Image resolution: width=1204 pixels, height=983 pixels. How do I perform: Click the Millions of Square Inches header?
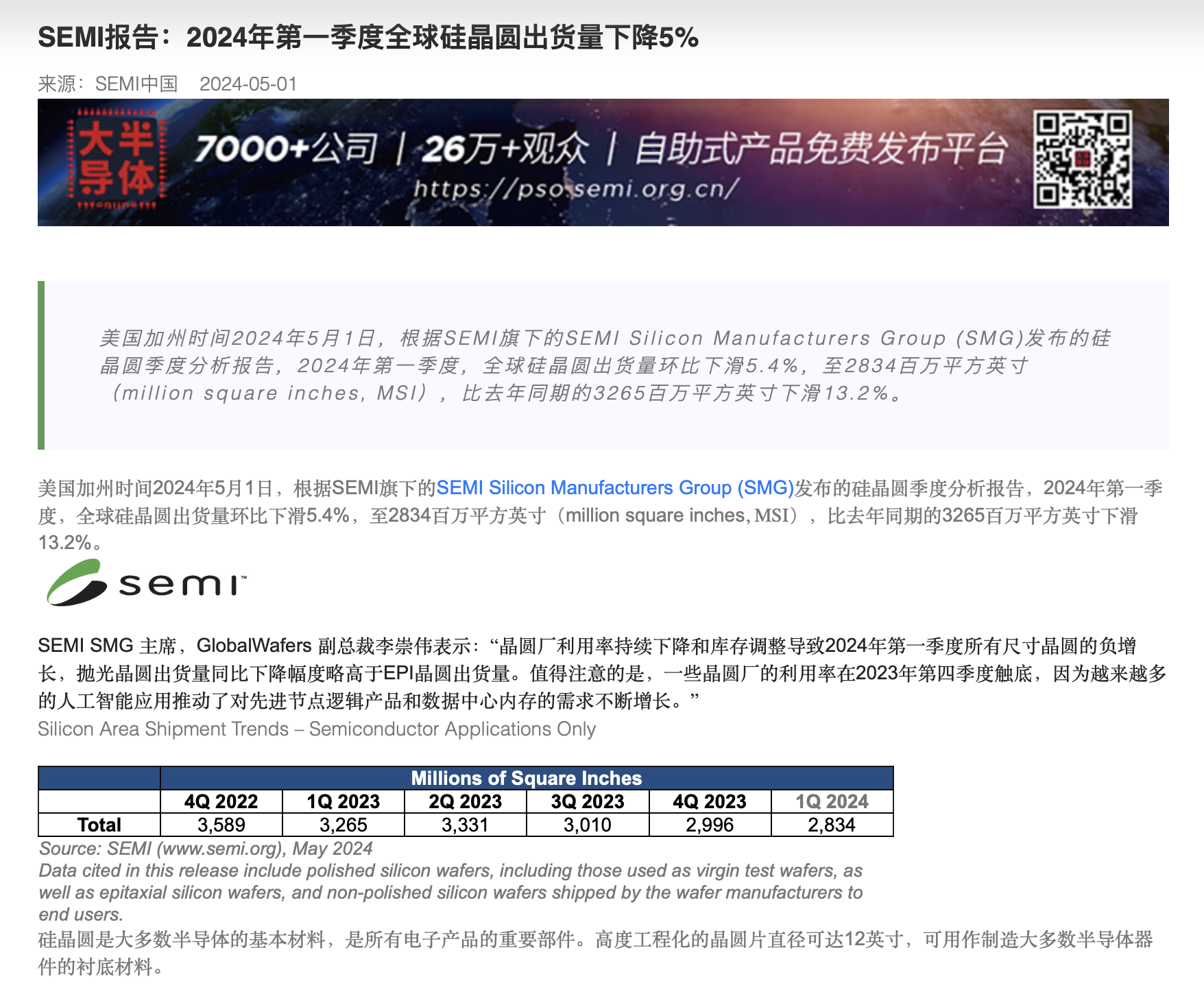pyautogui.click(x=527, y=778)
